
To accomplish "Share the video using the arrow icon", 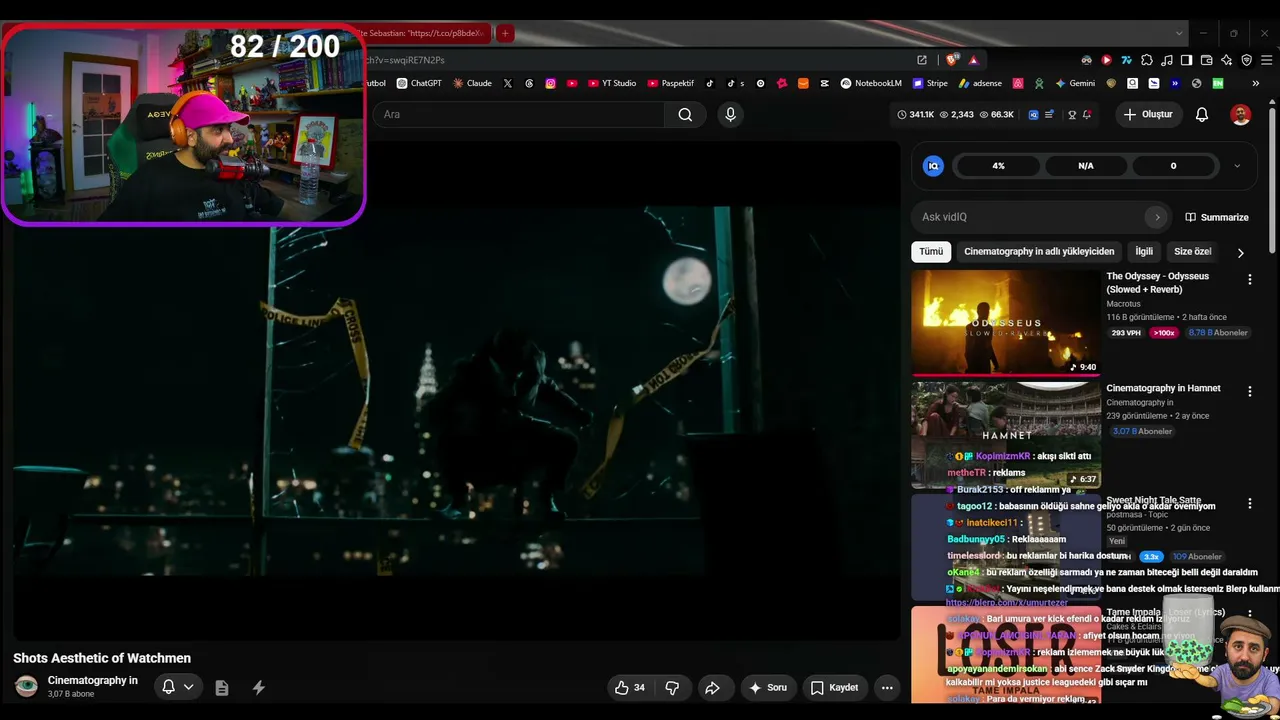I will [x=712, y=687].
